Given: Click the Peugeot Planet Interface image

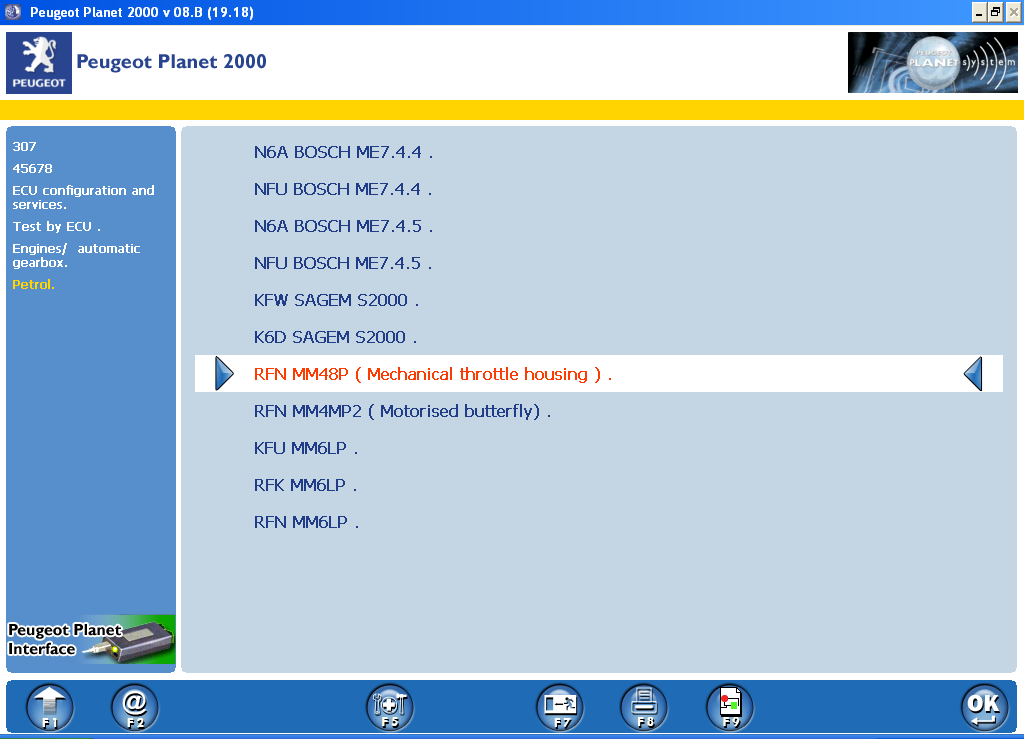Looking at the screenshot, I should [91, 640].
